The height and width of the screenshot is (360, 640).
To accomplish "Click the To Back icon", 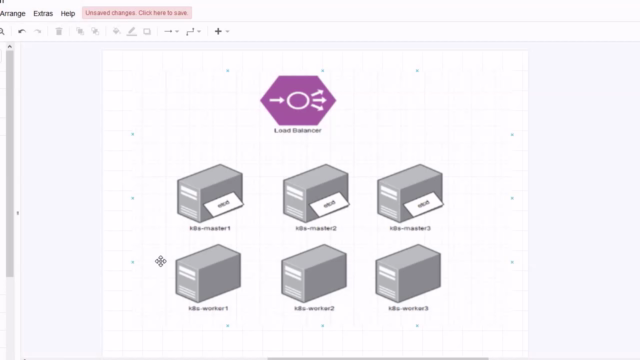I will click(95, 31).
